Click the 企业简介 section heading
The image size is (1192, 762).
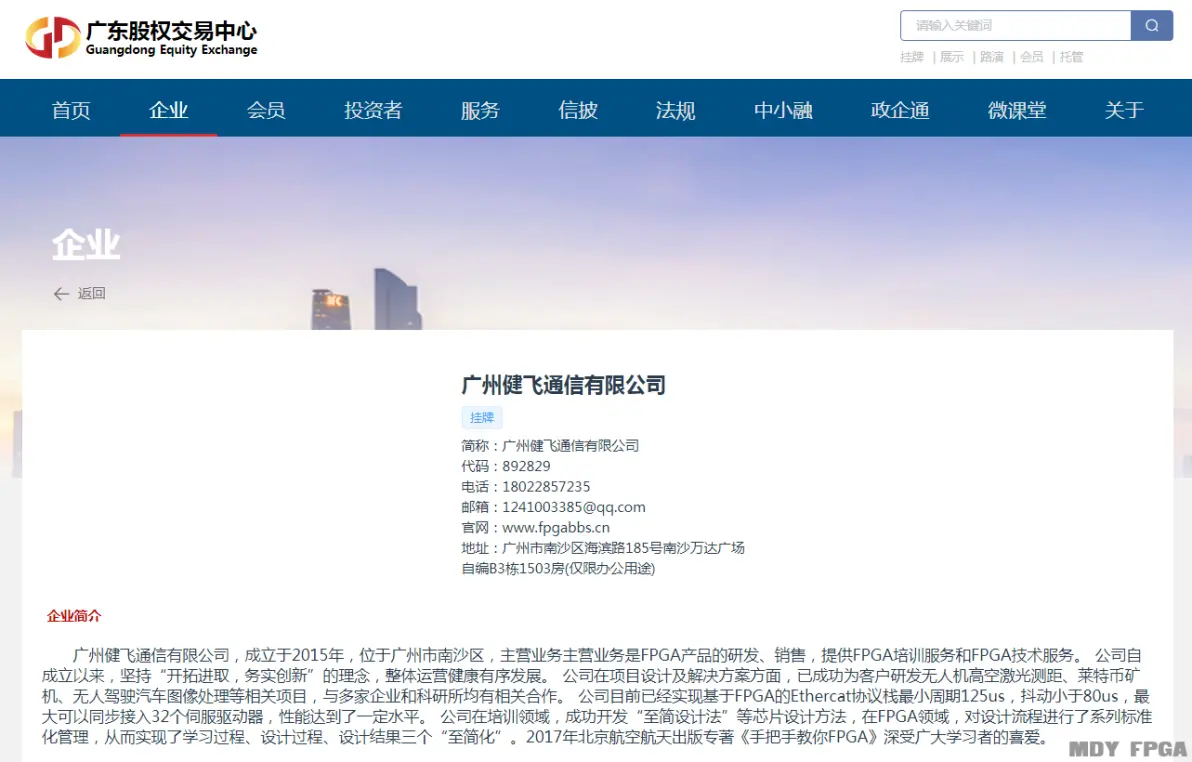click(74, 616)
